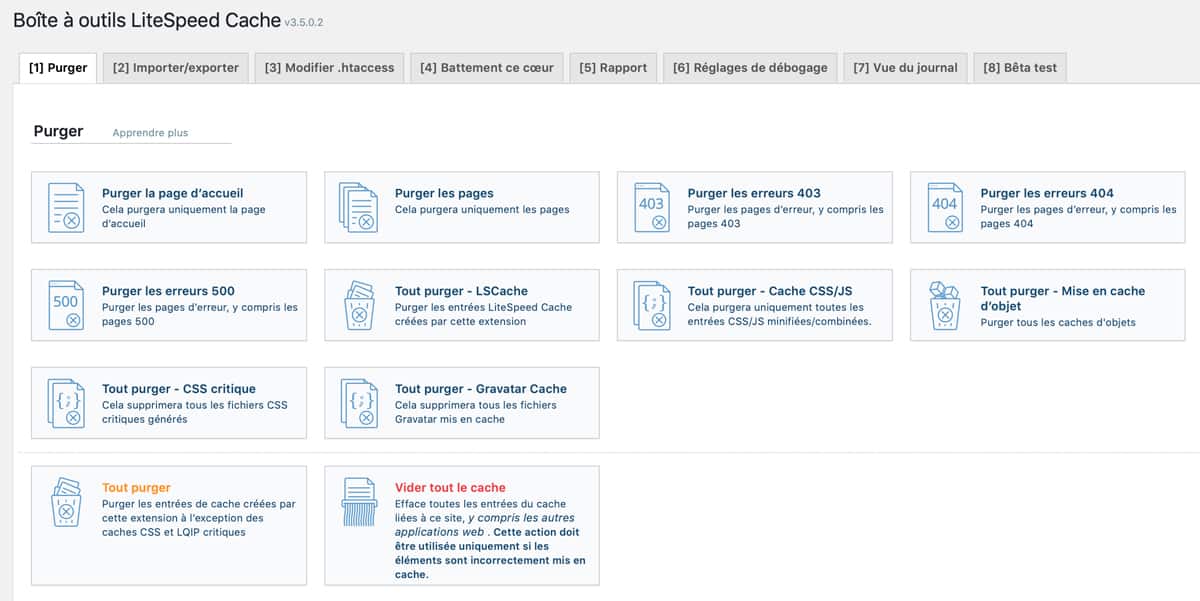Open the Rapport tab
Image resolution: width=1200 pixels, height=601 pixels.
coord(613,68)
